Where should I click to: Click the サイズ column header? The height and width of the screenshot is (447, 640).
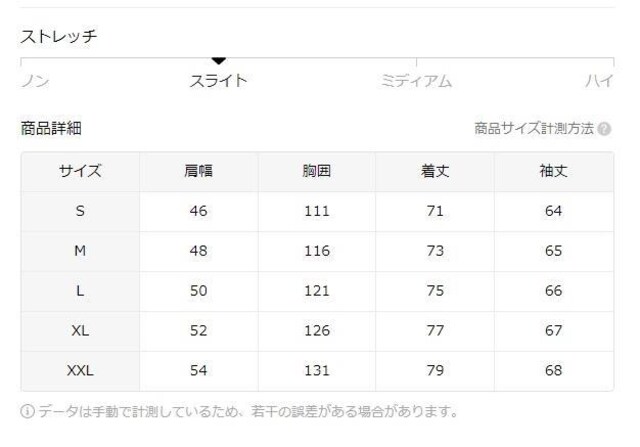(80, 171)
